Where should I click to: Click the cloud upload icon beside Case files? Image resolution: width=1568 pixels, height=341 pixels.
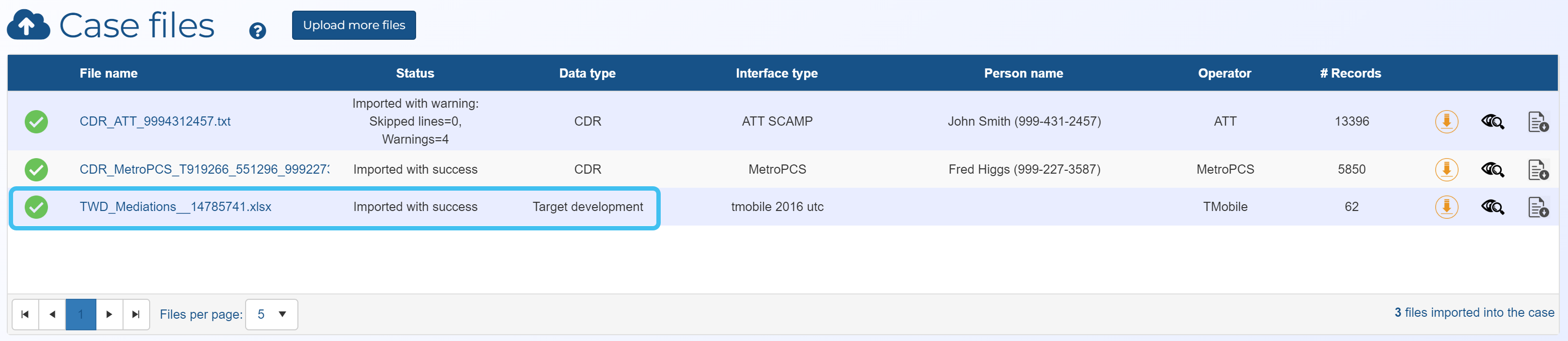tap(28, 25)
